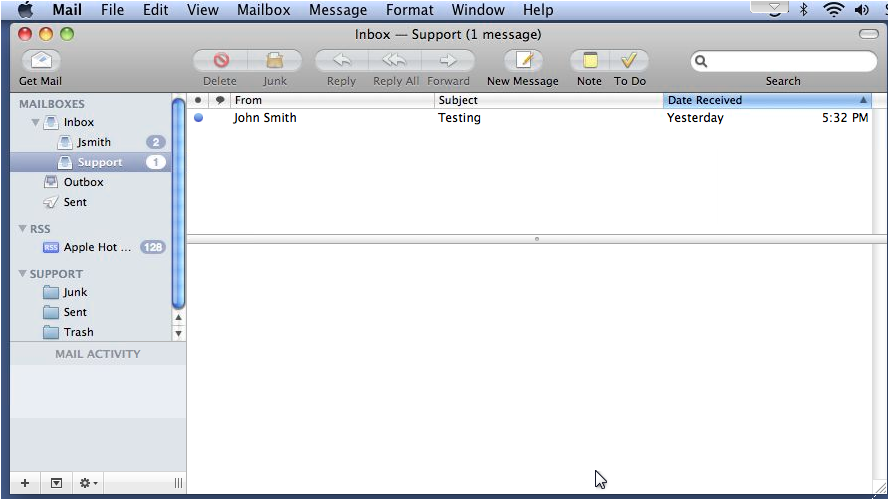
Task: Open the Format menu
Action: (409, 10)
